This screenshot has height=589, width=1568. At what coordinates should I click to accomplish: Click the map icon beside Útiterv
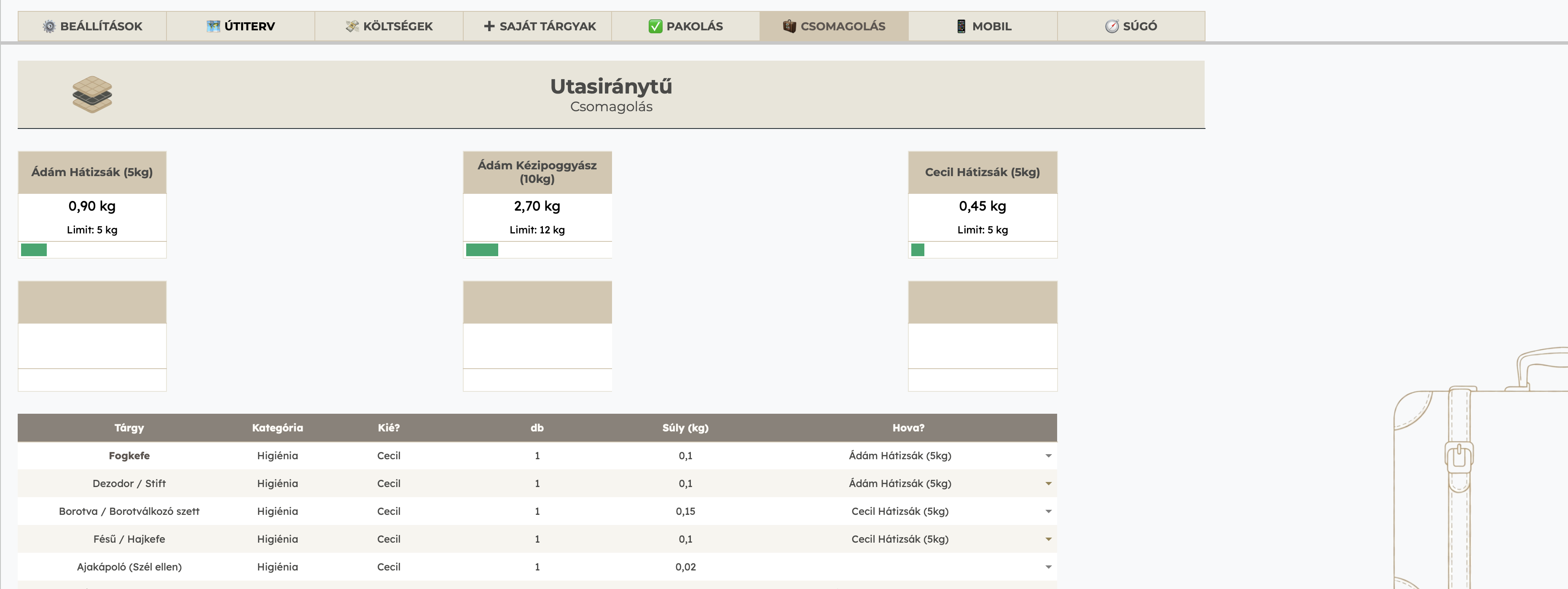[213, 26]
